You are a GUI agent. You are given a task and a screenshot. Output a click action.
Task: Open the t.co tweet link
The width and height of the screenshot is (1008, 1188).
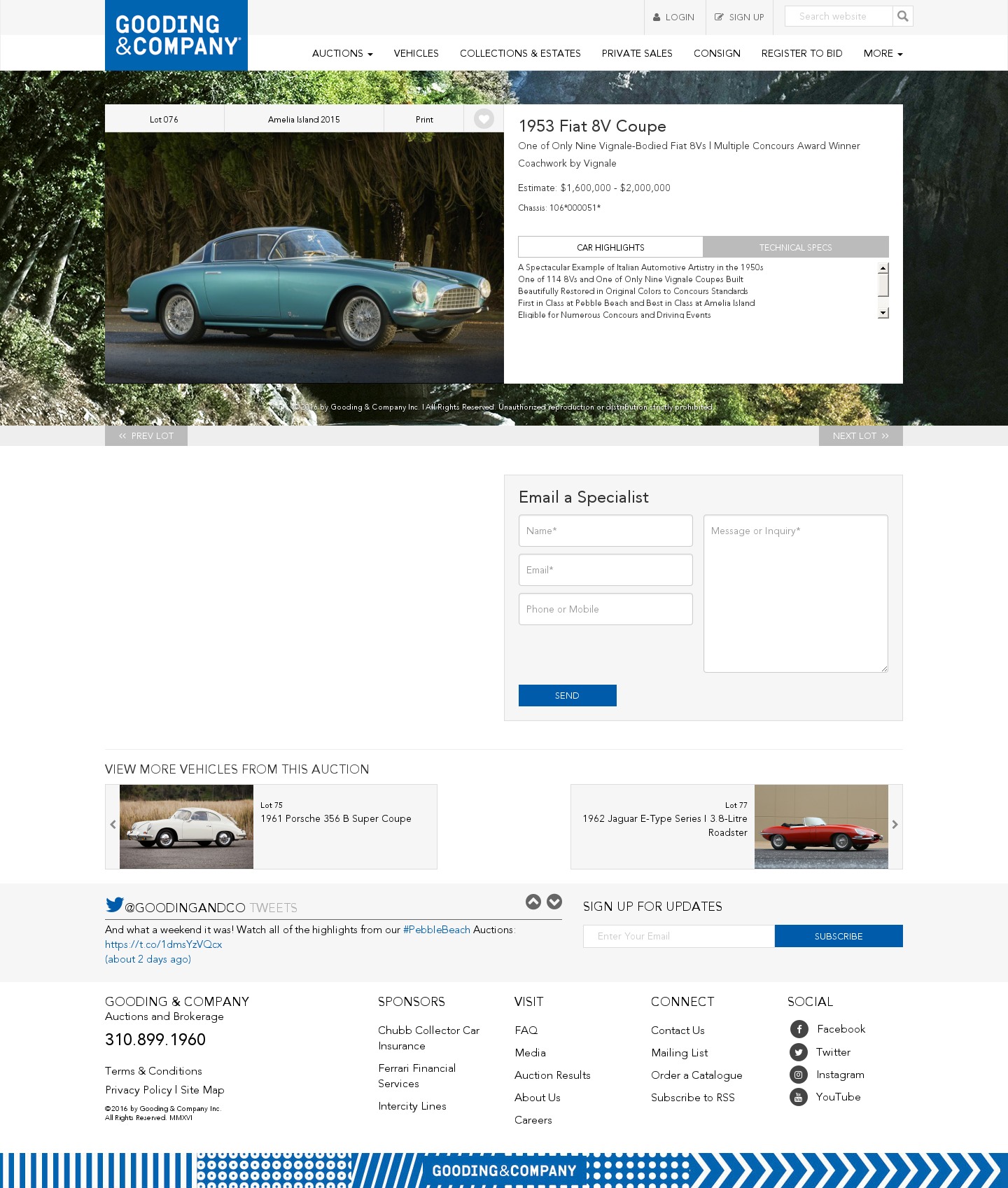(x=164, y=944)
